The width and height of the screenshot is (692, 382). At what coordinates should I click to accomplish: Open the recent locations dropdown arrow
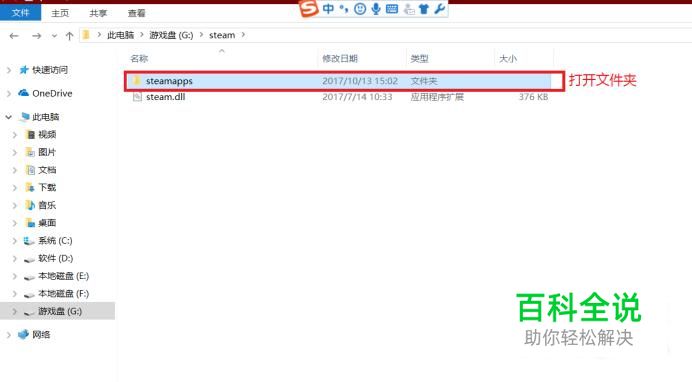54,36
